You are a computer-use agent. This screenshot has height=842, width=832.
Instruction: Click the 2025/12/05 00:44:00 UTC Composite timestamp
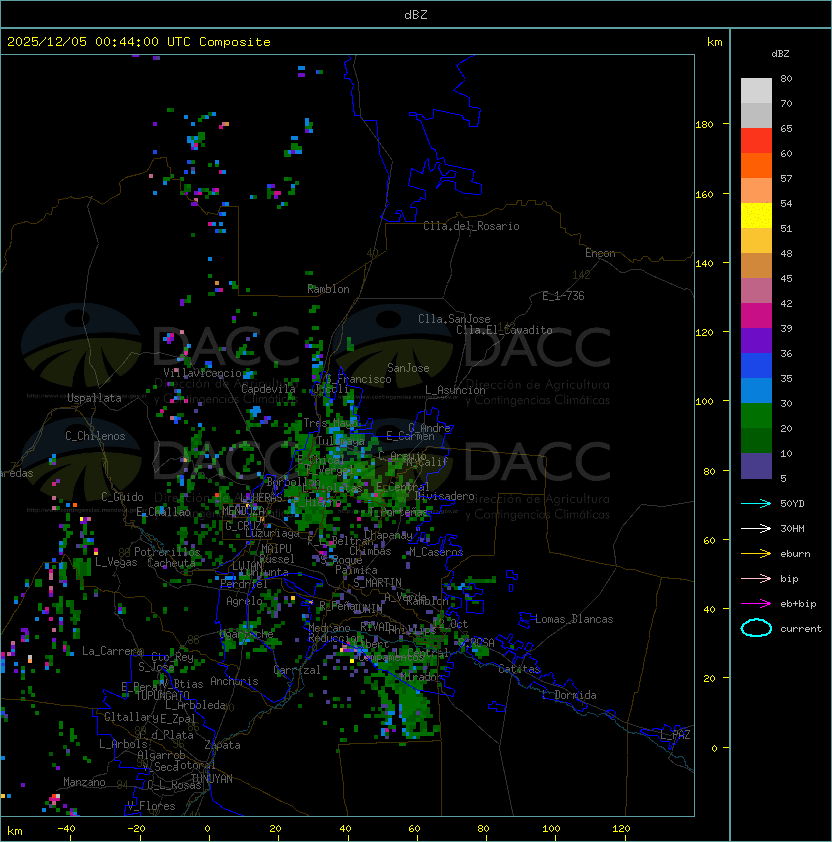tap(139, 42)
